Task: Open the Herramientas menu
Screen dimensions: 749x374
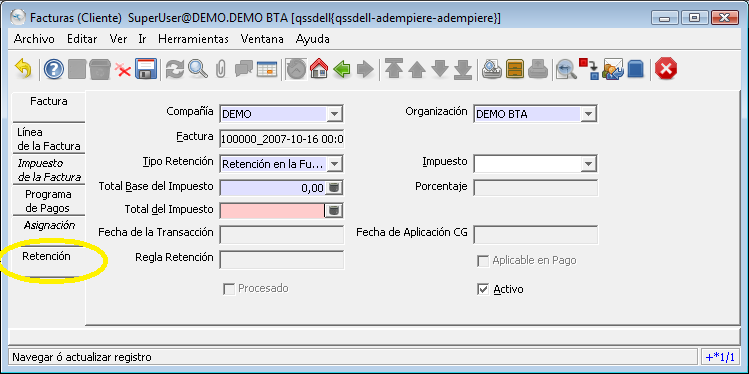Action: point(193,39)
